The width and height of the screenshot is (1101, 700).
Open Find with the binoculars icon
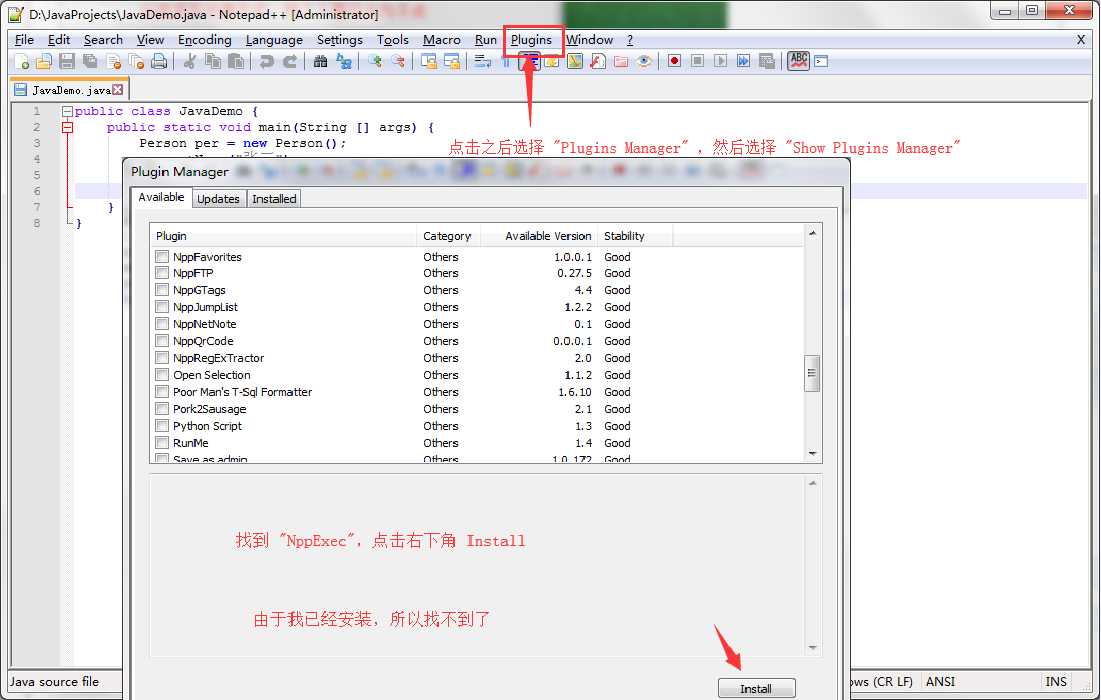pos(320,62)
